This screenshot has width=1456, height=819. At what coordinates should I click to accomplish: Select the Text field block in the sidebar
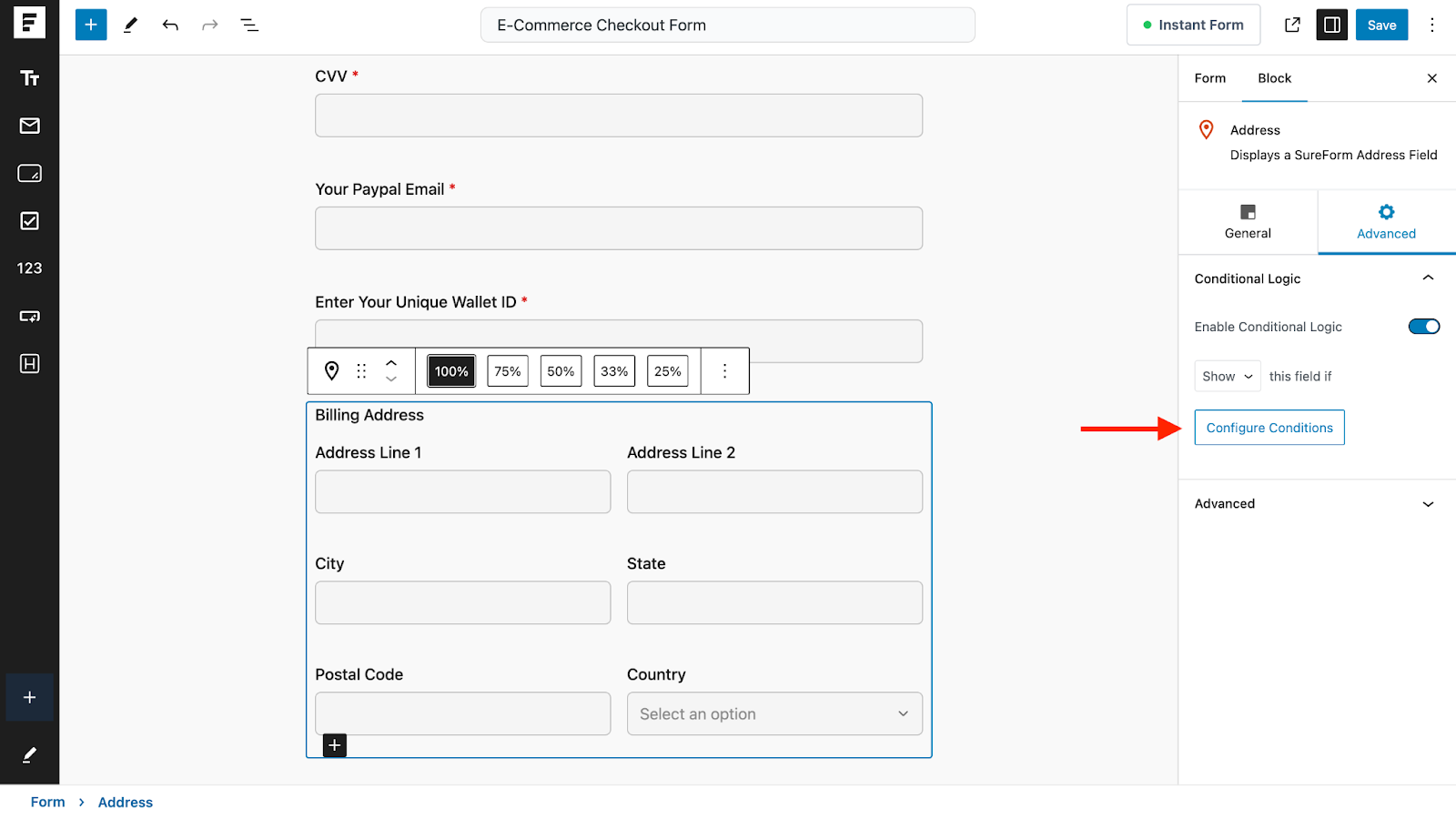click(29, 78)
